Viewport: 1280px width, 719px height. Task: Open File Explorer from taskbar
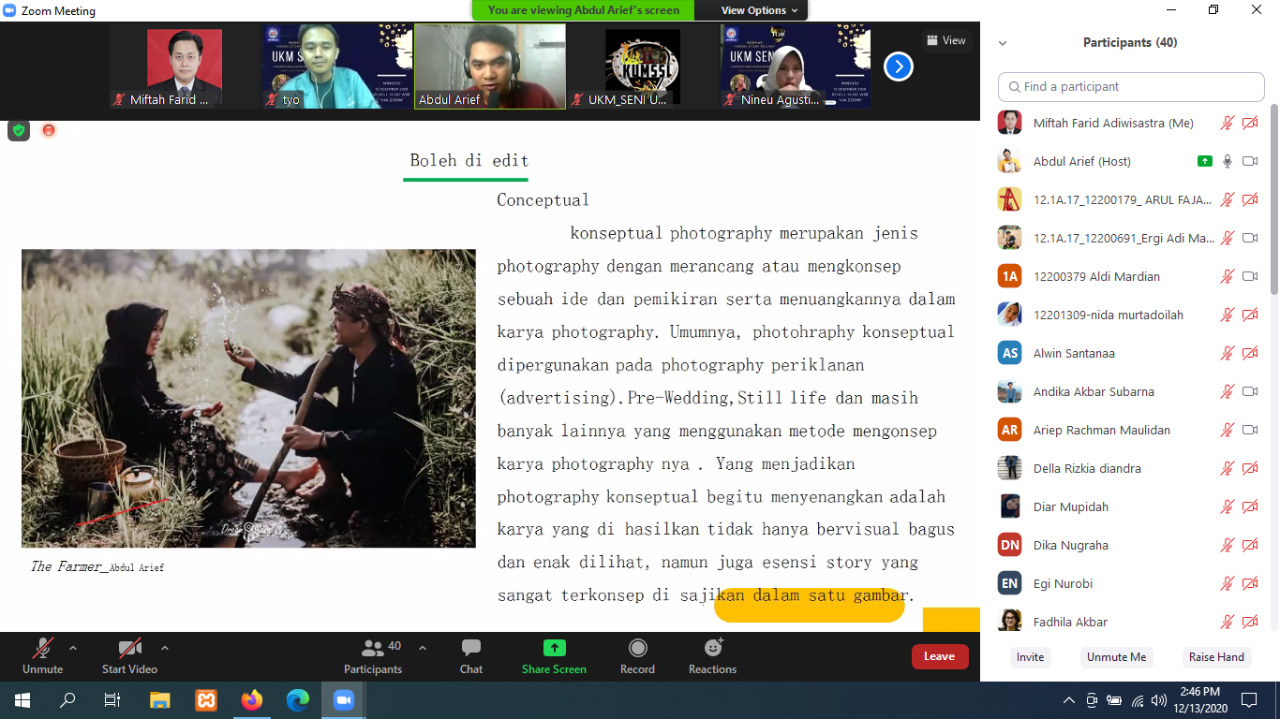pos(160,700)
